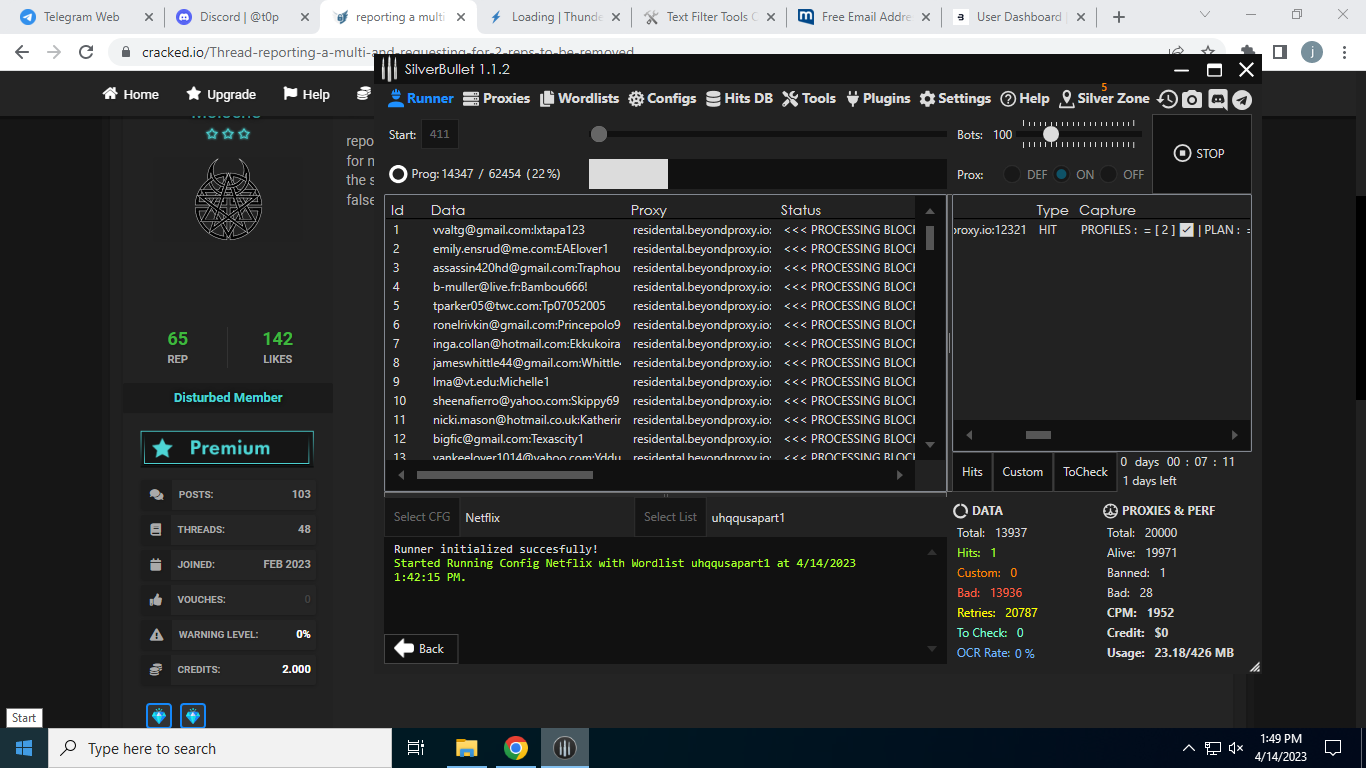Open the Chrome three-dot menu

(1342, 52)
